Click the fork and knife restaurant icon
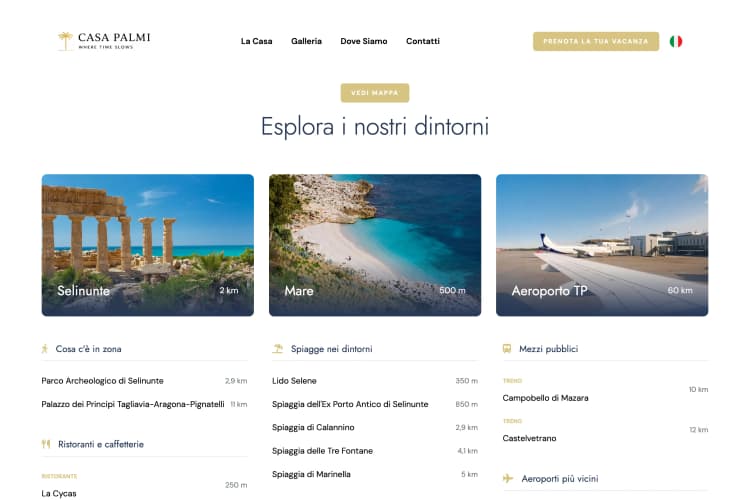Viewport: 750px width, 500px height. tap(45, 443)
